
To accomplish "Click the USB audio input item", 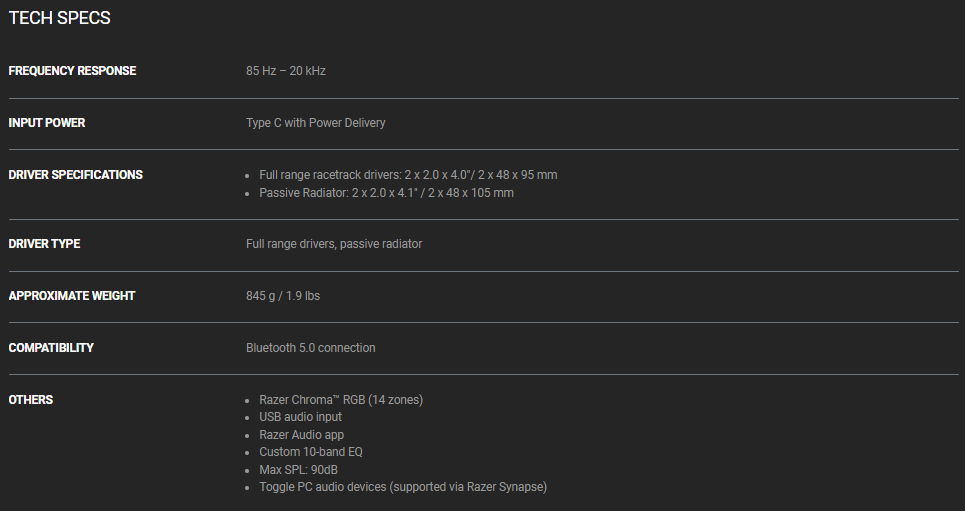I will tap(300, 417).
